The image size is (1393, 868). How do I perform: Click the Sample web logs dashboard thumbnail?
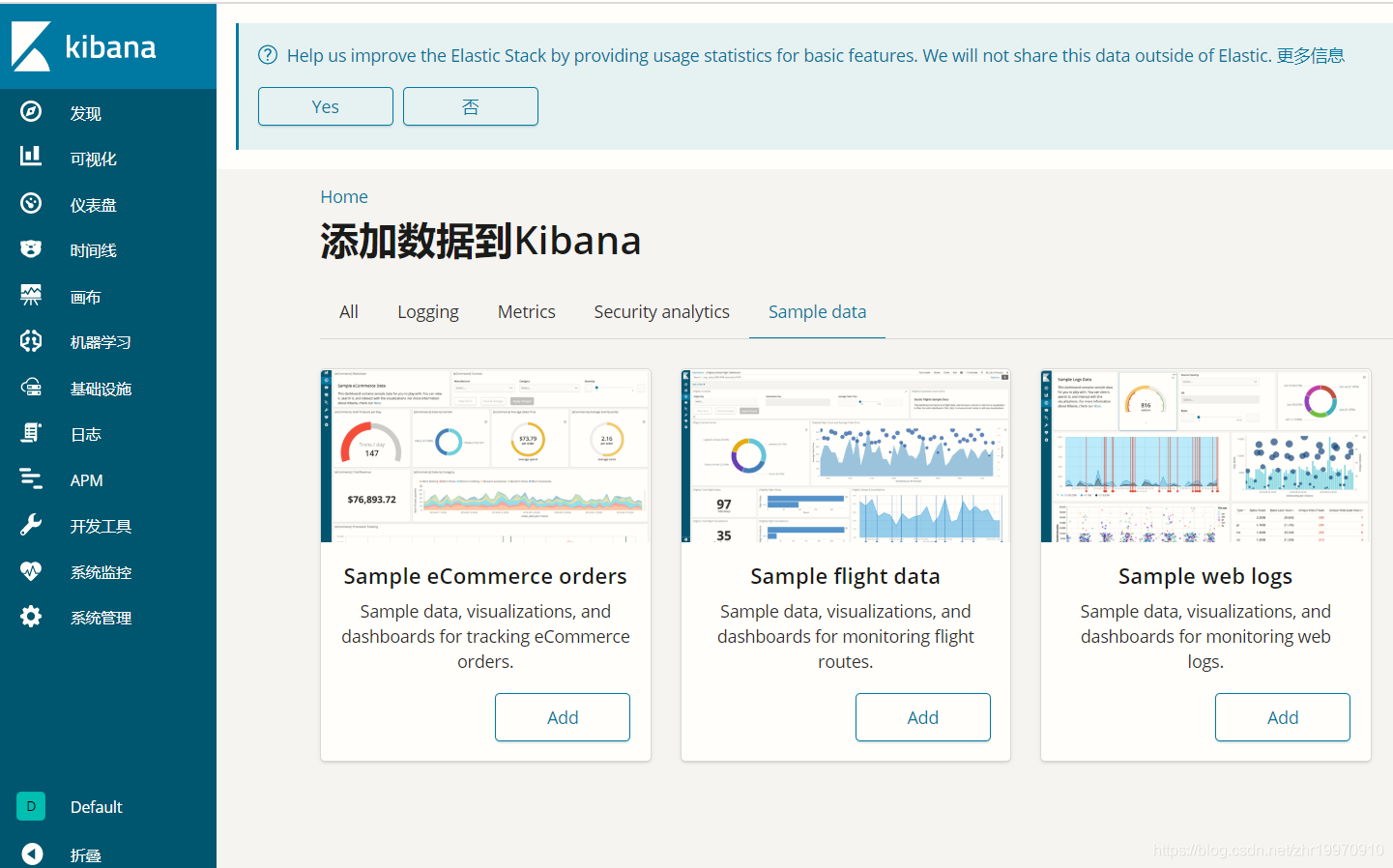pyautogui.click(x=1205, y=455)
